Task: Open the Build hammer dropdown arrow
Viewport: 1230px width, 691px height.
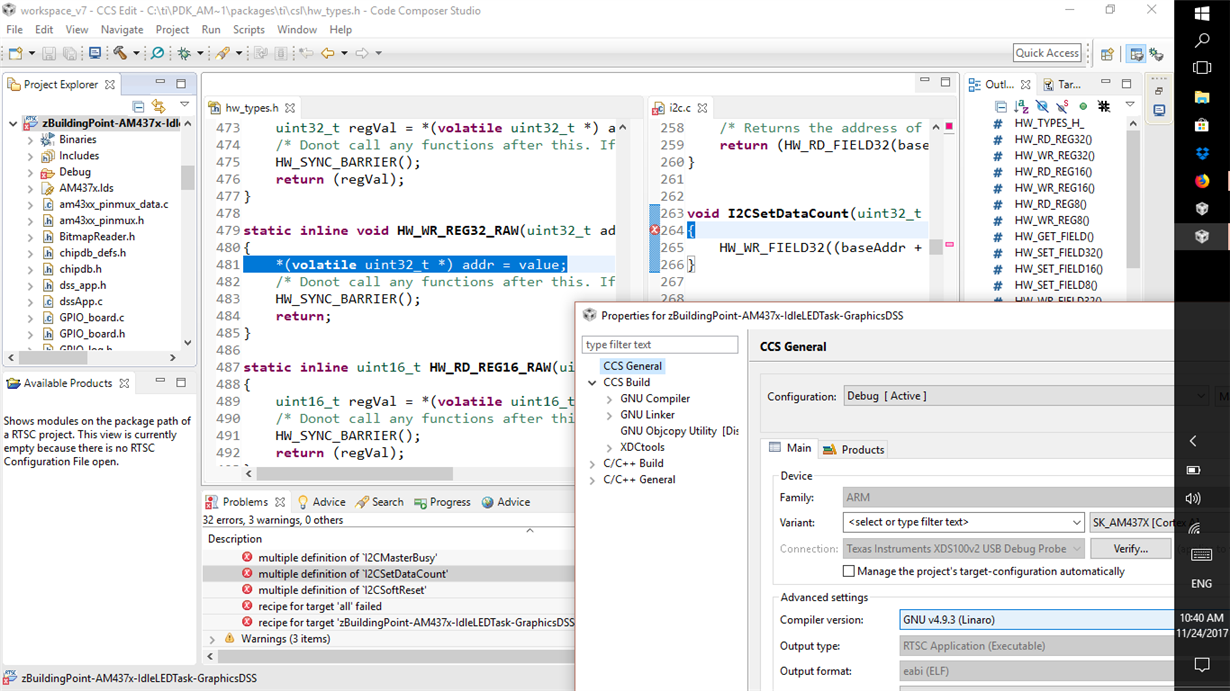Action: [136, 54]
